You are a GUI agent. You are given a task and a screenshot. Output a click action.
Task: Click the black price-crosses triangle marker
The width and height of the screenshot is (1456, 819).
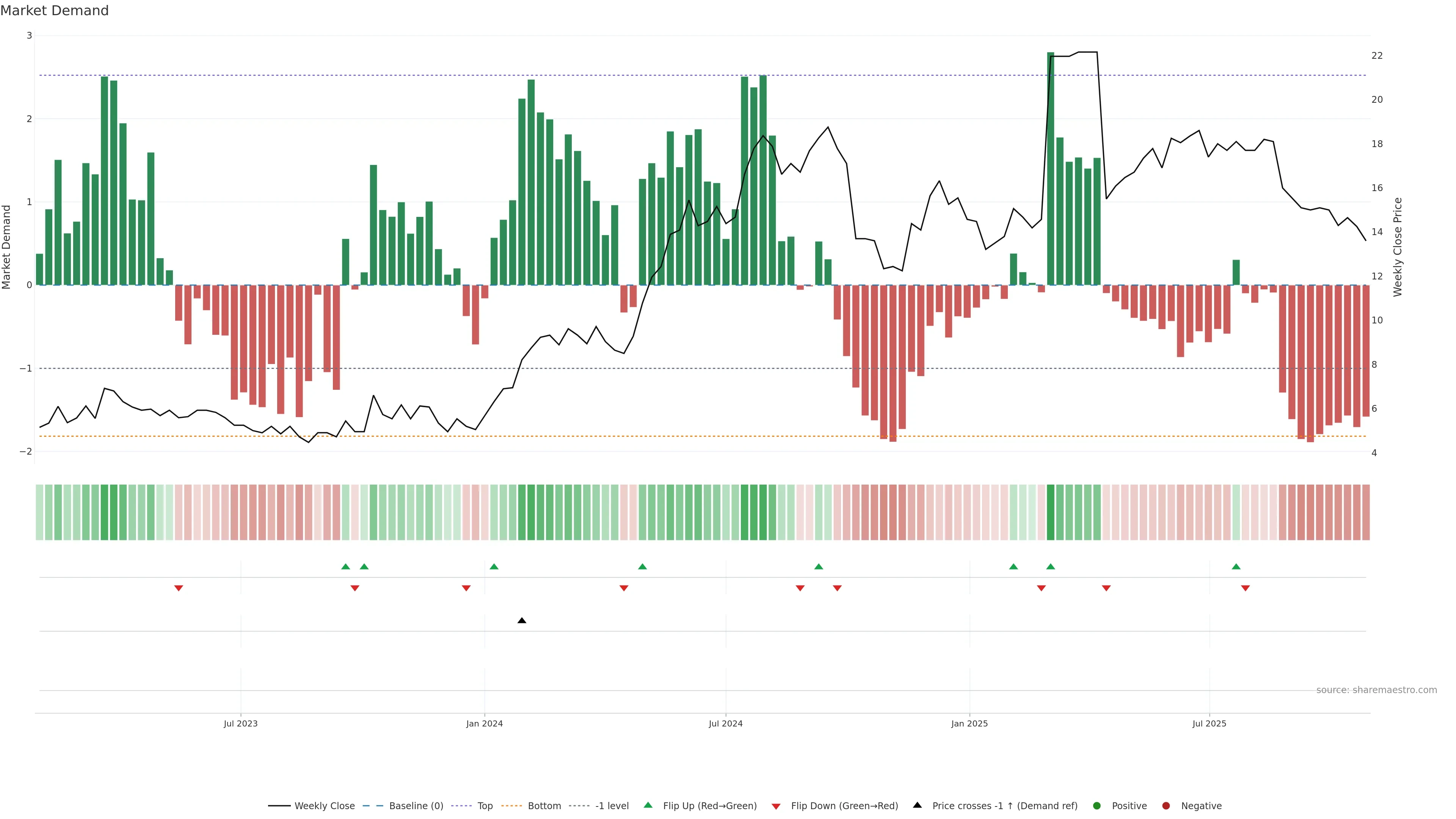point(522,621)
